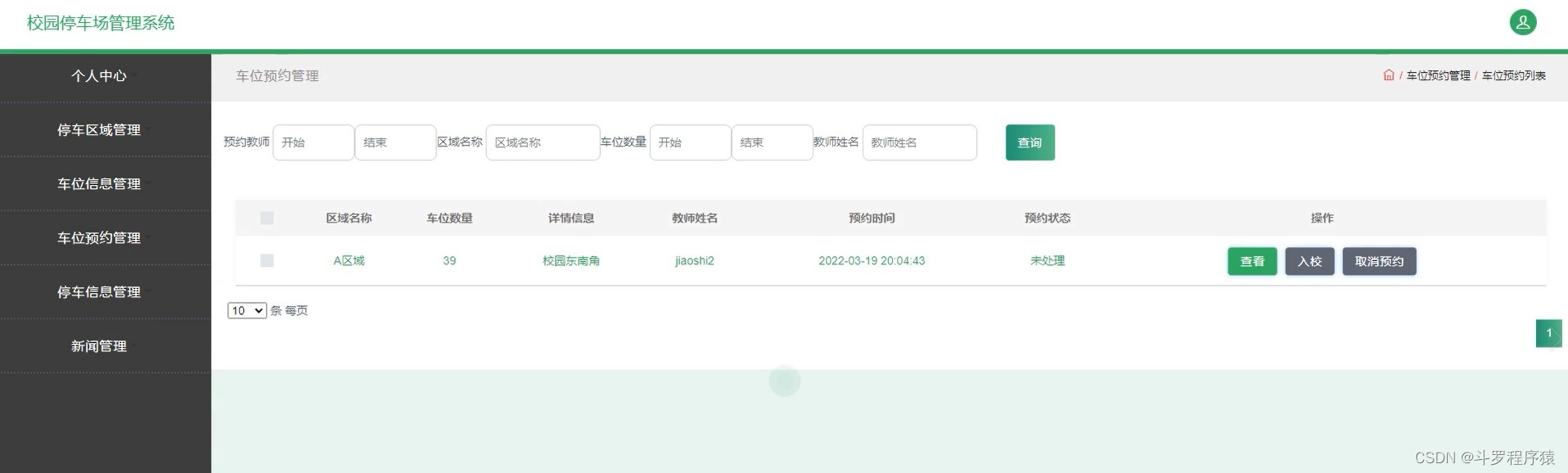
Task: Open the 10 per-page dropdown
Action: point(247,310)
